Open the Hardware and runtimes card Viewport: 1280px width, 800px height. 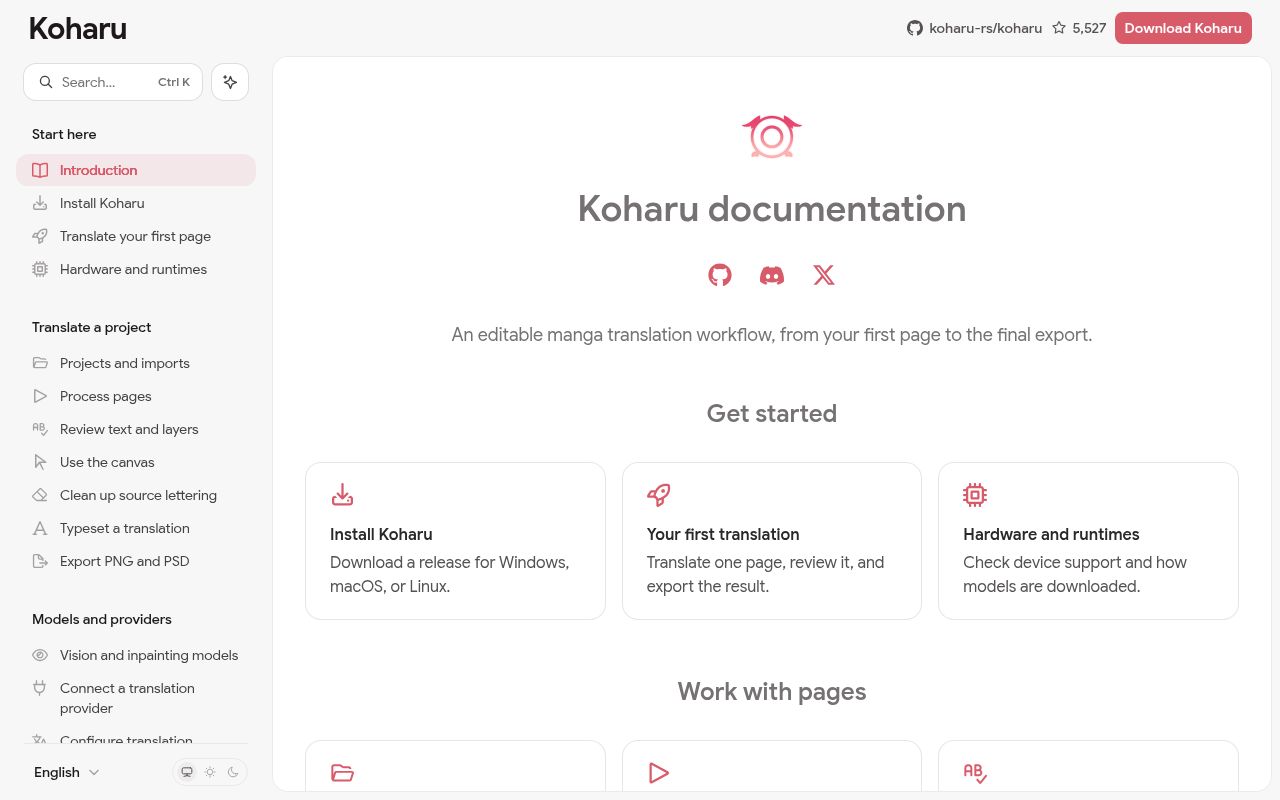(1088, 541)
